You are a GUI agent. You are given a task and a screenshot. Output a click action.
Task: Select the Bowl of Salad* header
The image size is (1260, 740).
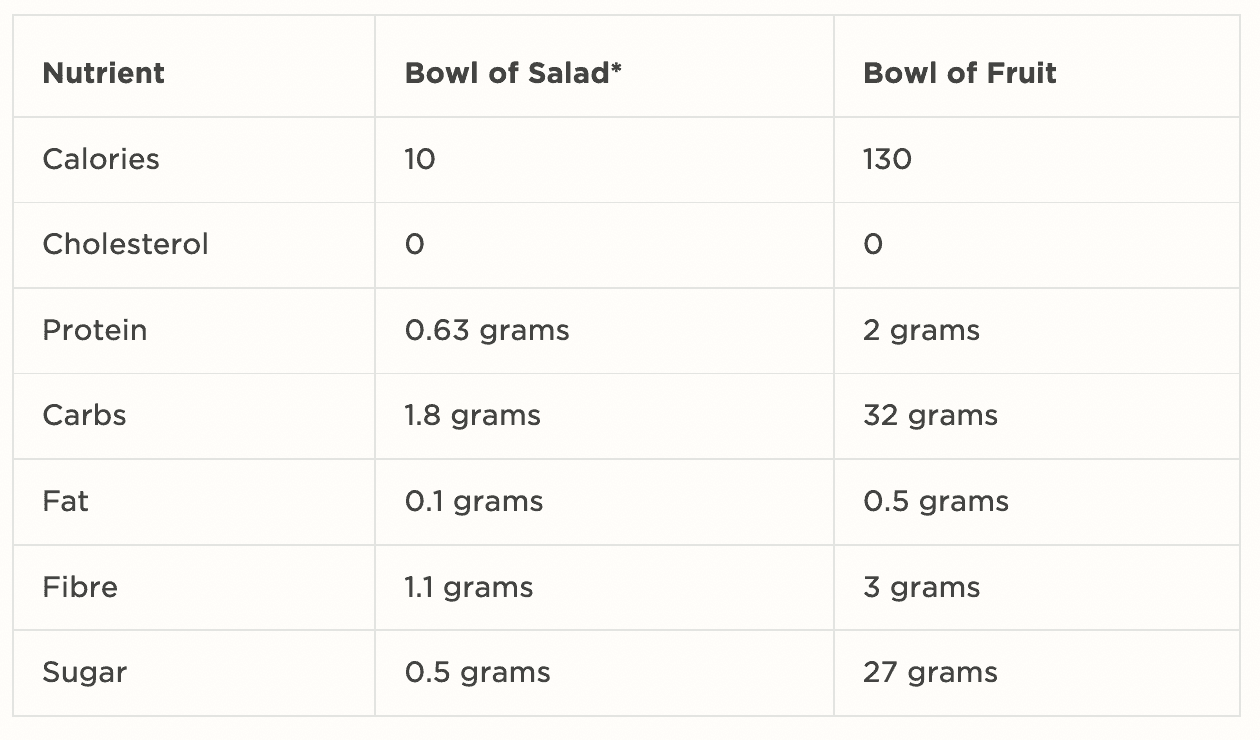pos(513,73)
